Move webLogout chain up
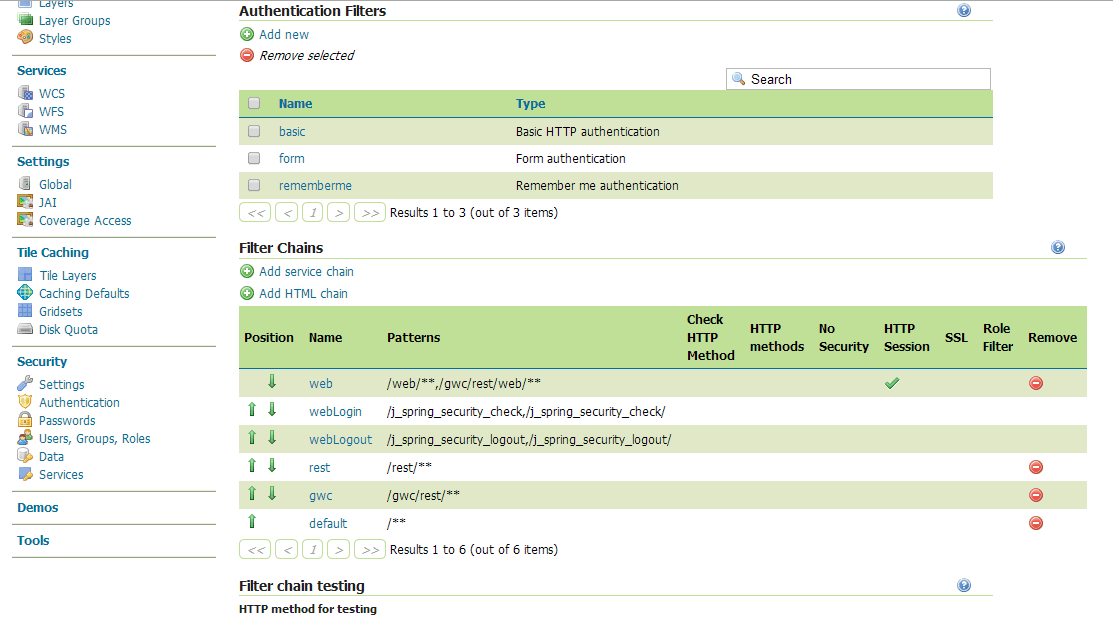 [x=252, y=437]
